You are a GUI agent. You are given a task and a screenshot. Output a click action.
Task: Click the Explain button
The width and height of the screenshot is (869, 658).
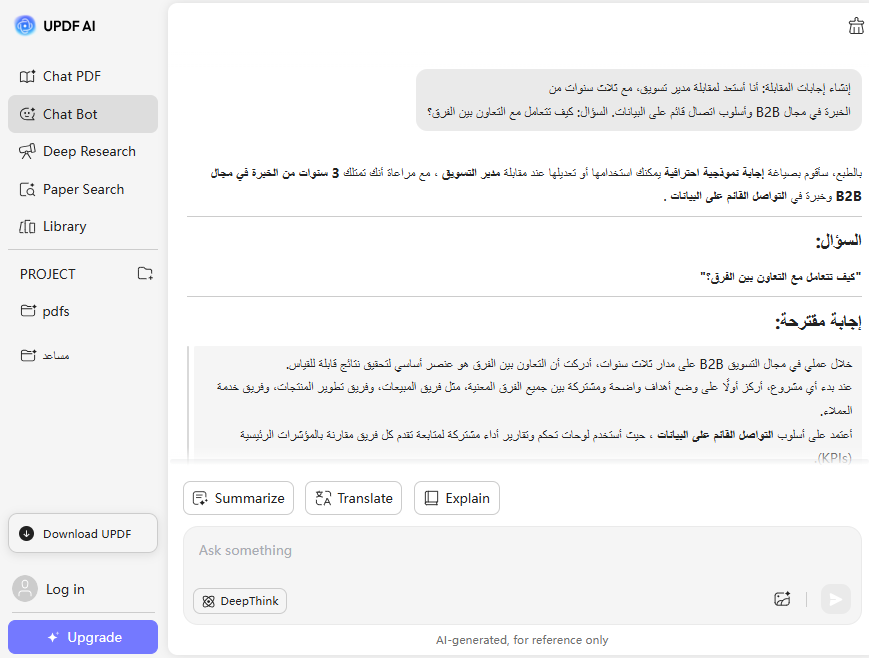tap(457, 498)
